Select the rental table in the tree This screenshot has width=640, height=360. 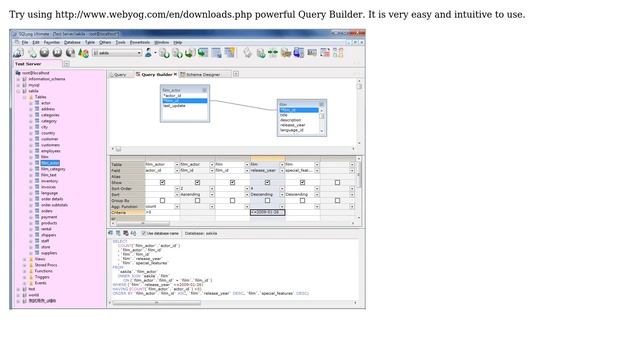[x=46, y=229]
